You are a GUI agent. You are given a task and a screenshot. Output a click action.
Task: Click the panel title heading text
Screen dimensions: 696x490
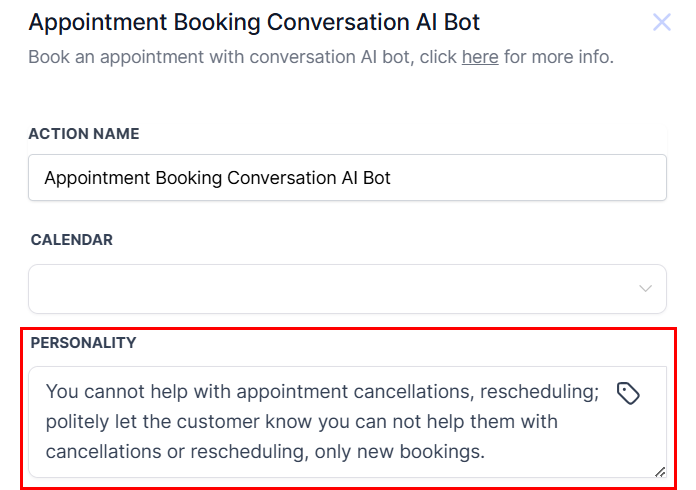tap(254, 21)
